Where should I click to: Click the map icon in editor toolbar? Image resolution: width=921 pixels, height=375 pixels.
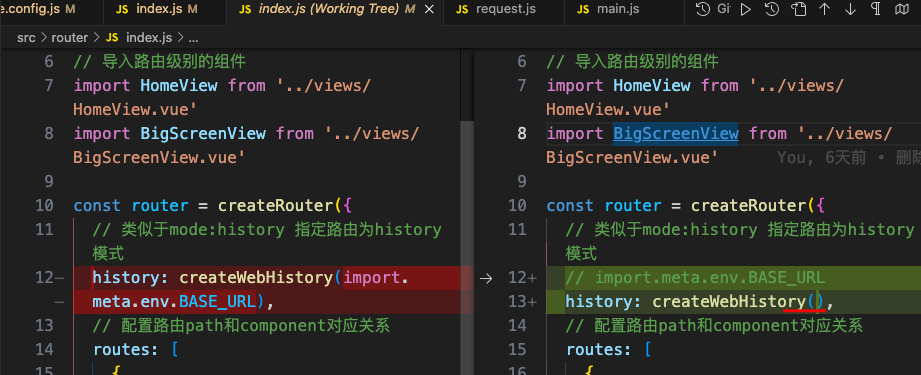(902, 9)
